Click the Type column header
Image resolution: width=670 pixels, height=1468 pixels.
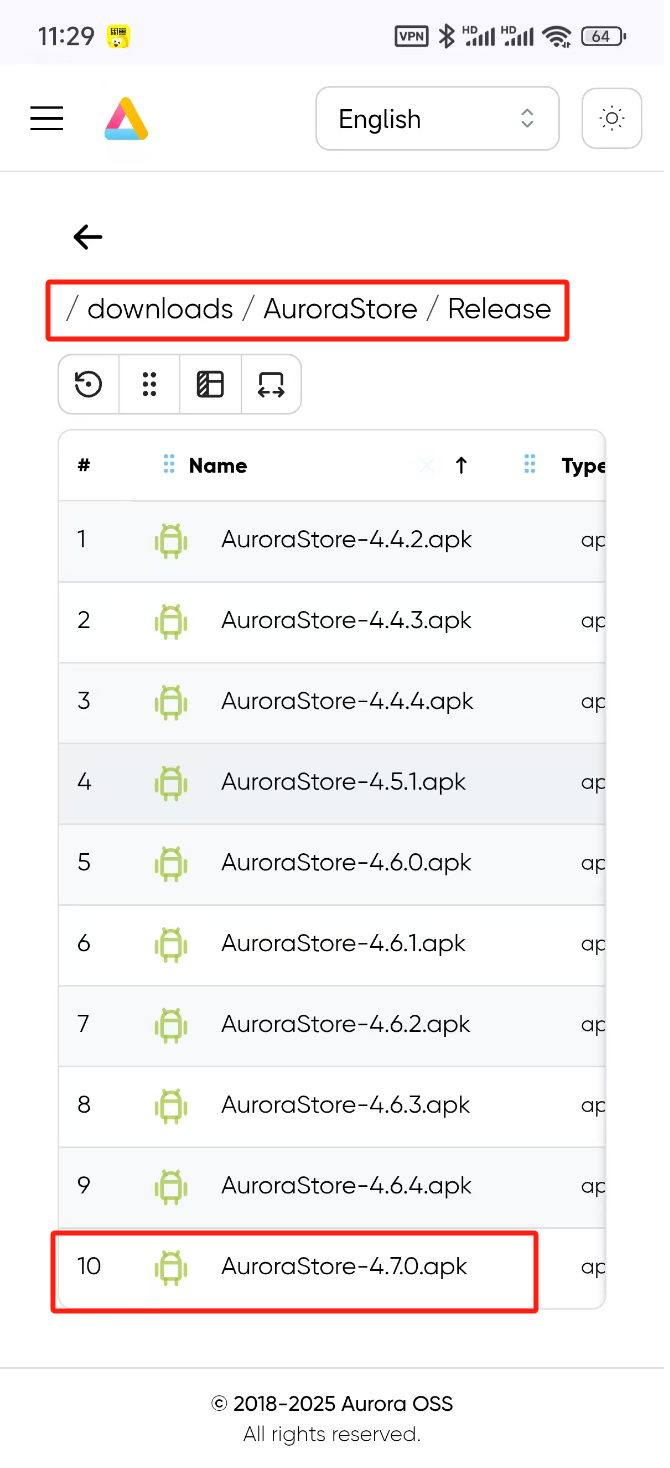coord(582,466)
